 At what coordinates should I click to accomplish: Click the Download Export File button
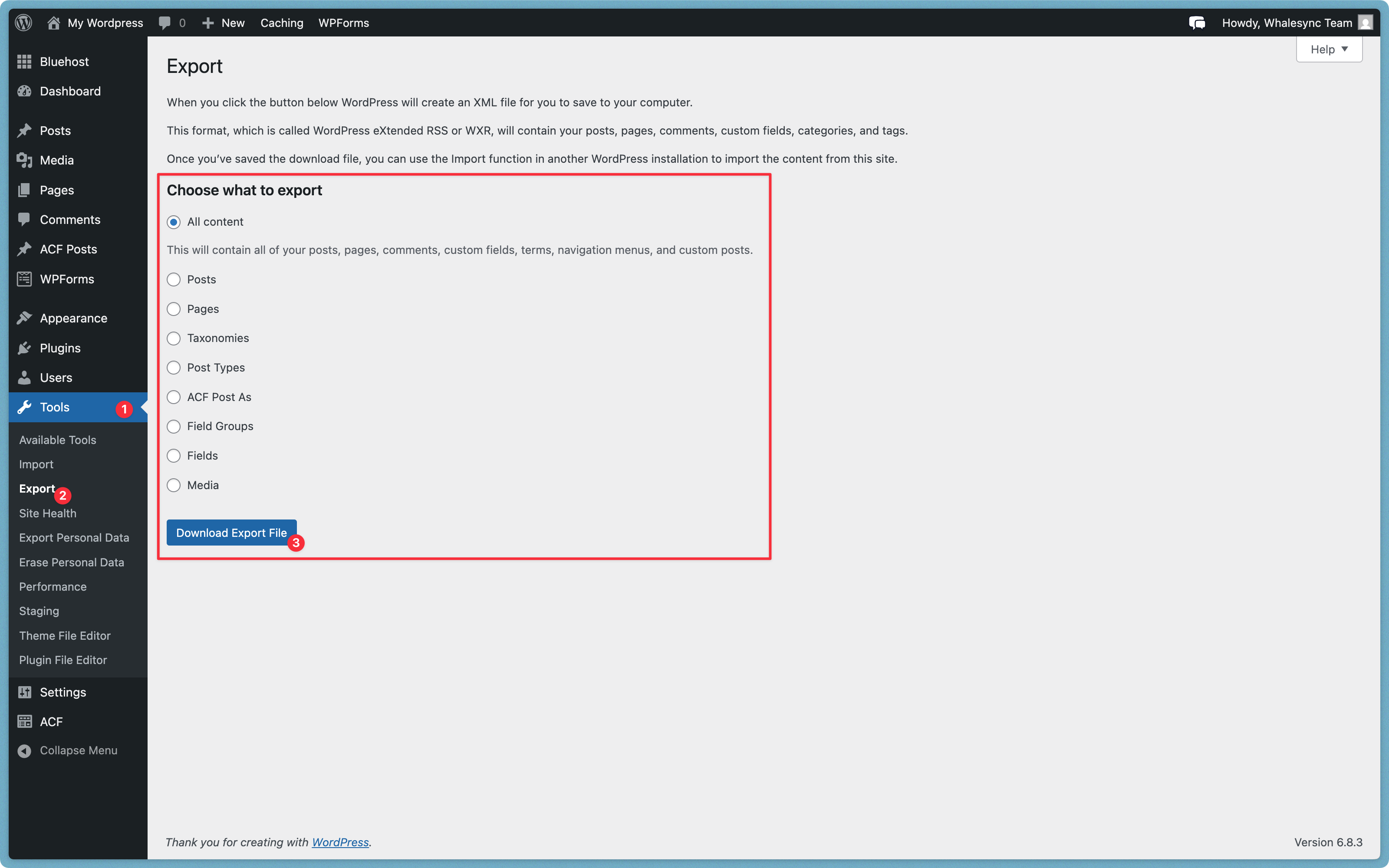[231, 533]
